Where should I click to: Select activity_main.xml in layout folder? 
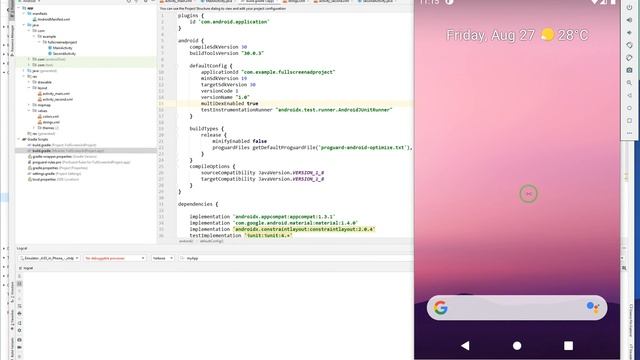(54, 93)
